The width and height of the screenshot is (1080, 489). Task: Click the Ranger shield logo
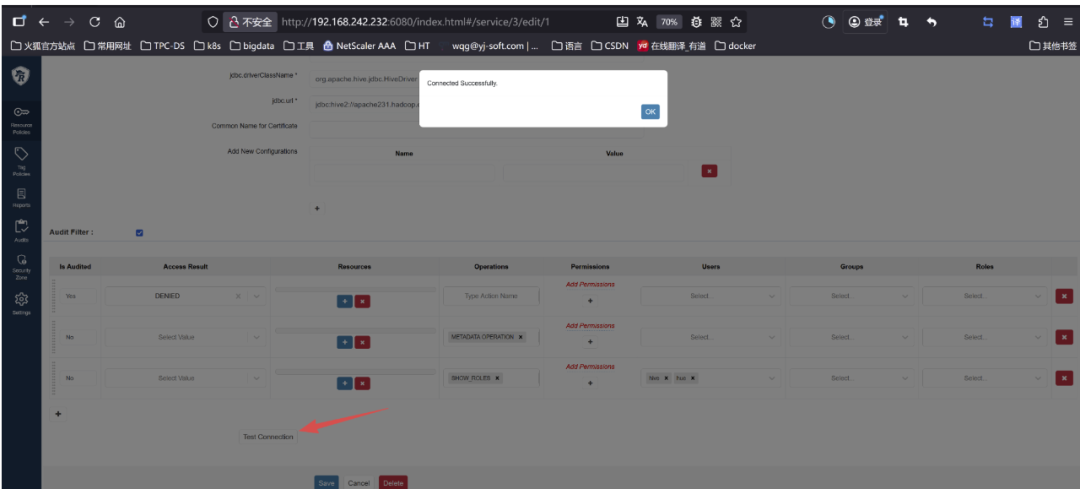21,75
